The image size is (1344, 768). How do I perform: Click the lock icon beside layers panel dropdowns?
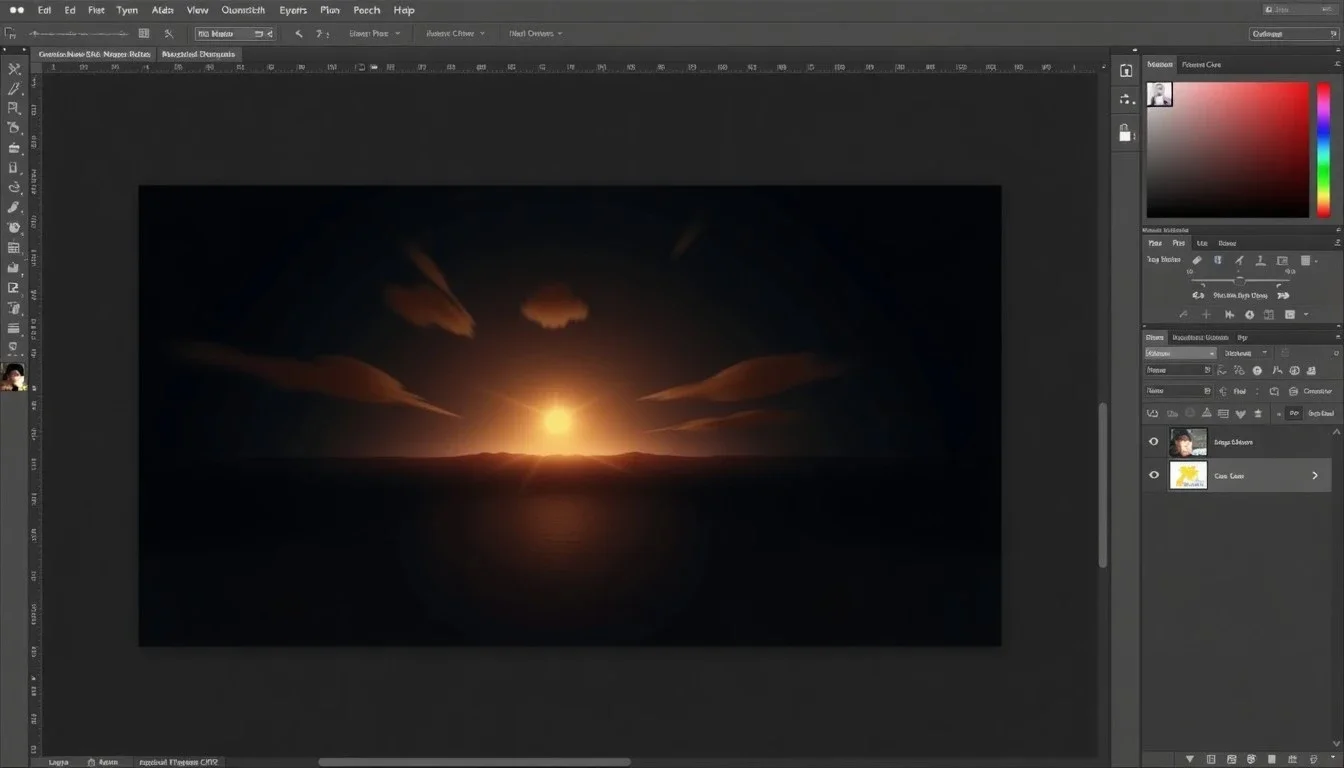pos(1285,353)
